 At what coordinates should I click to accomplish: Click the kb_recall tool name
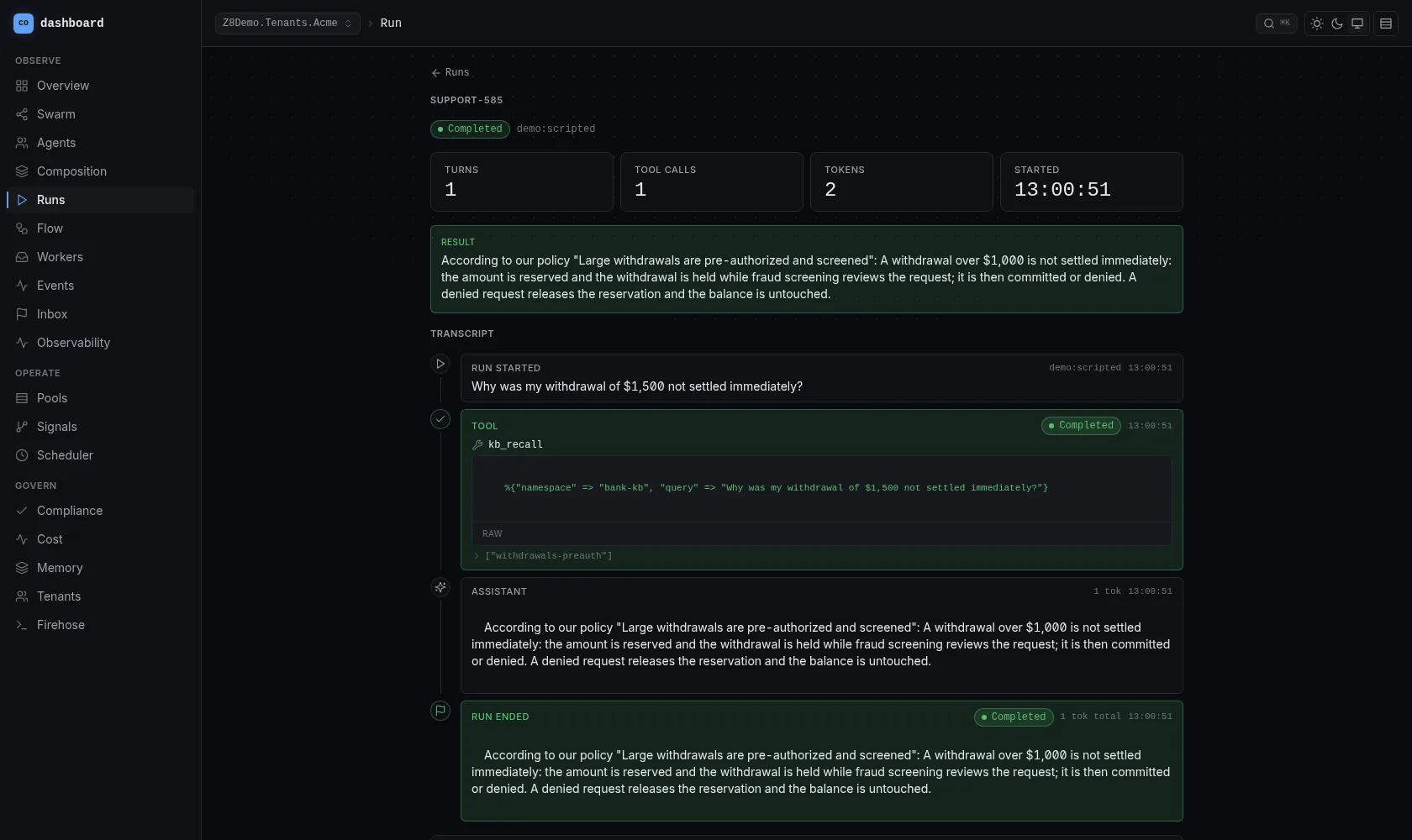point(515,445)
